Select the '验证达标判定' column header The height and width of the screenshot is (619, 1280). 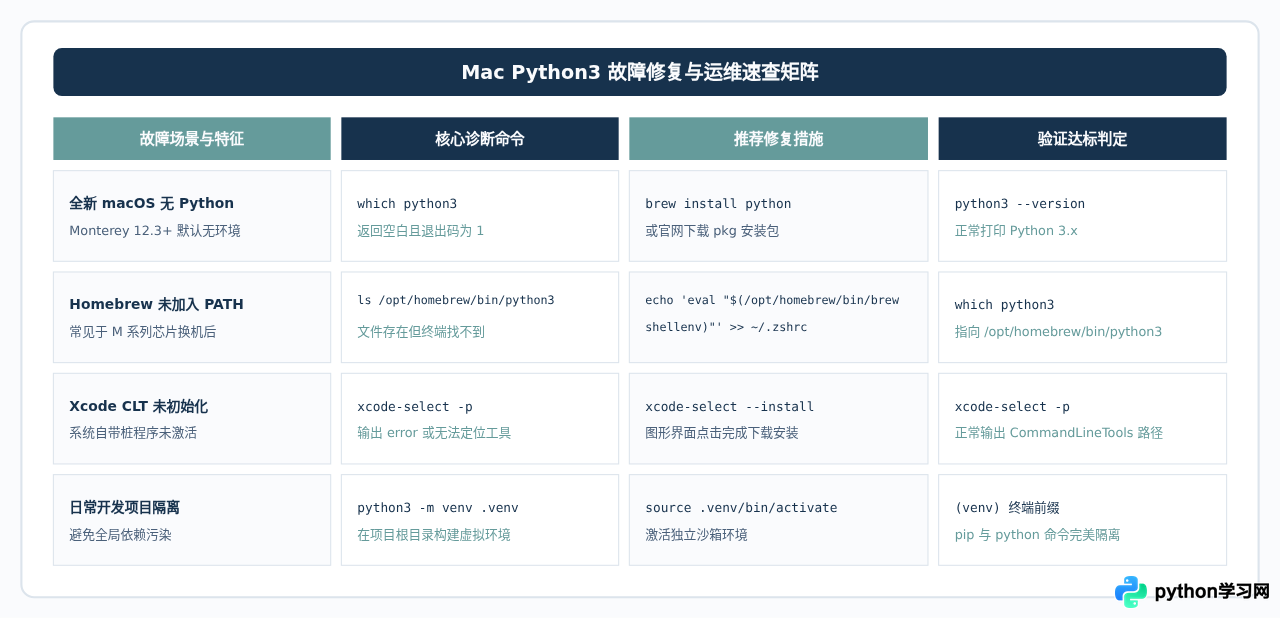pyautogui.click(x=1082, y=139)
